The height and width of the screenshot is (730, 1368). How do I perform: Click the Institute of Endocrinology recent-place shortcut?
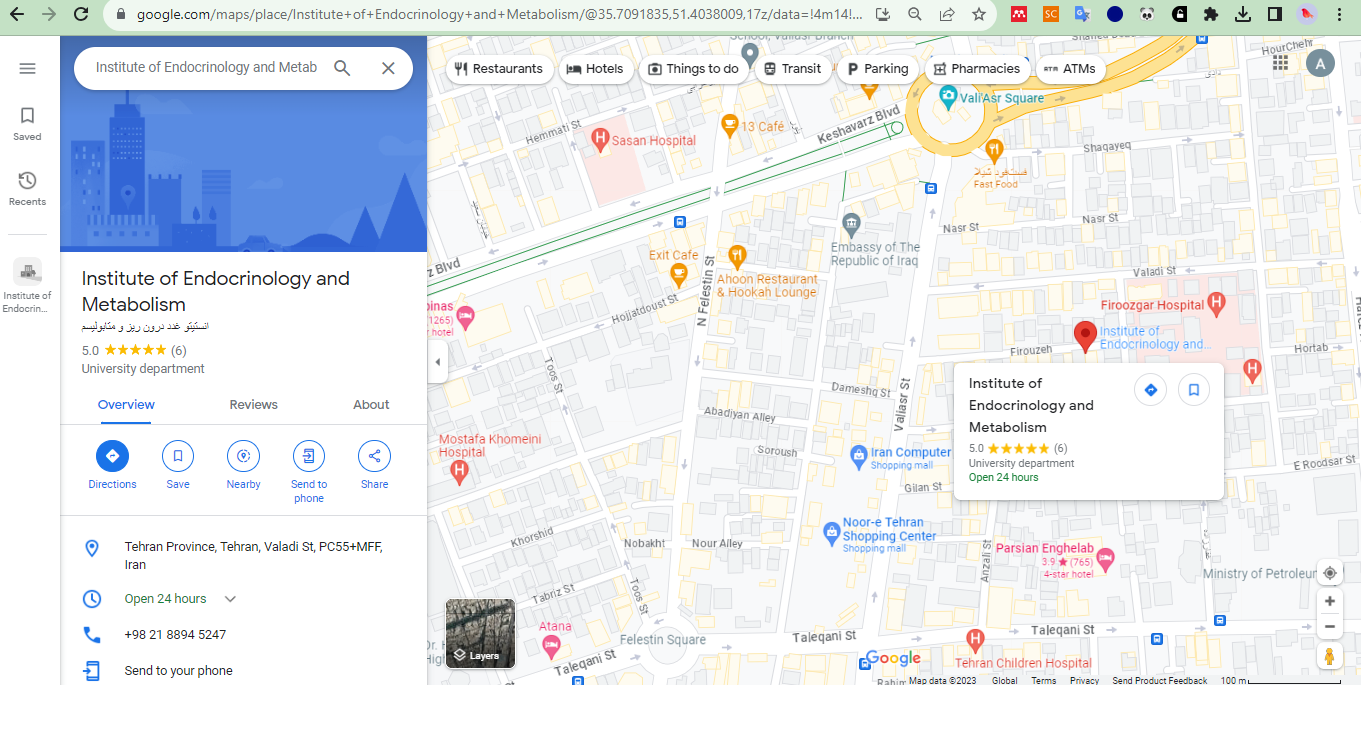27,285
